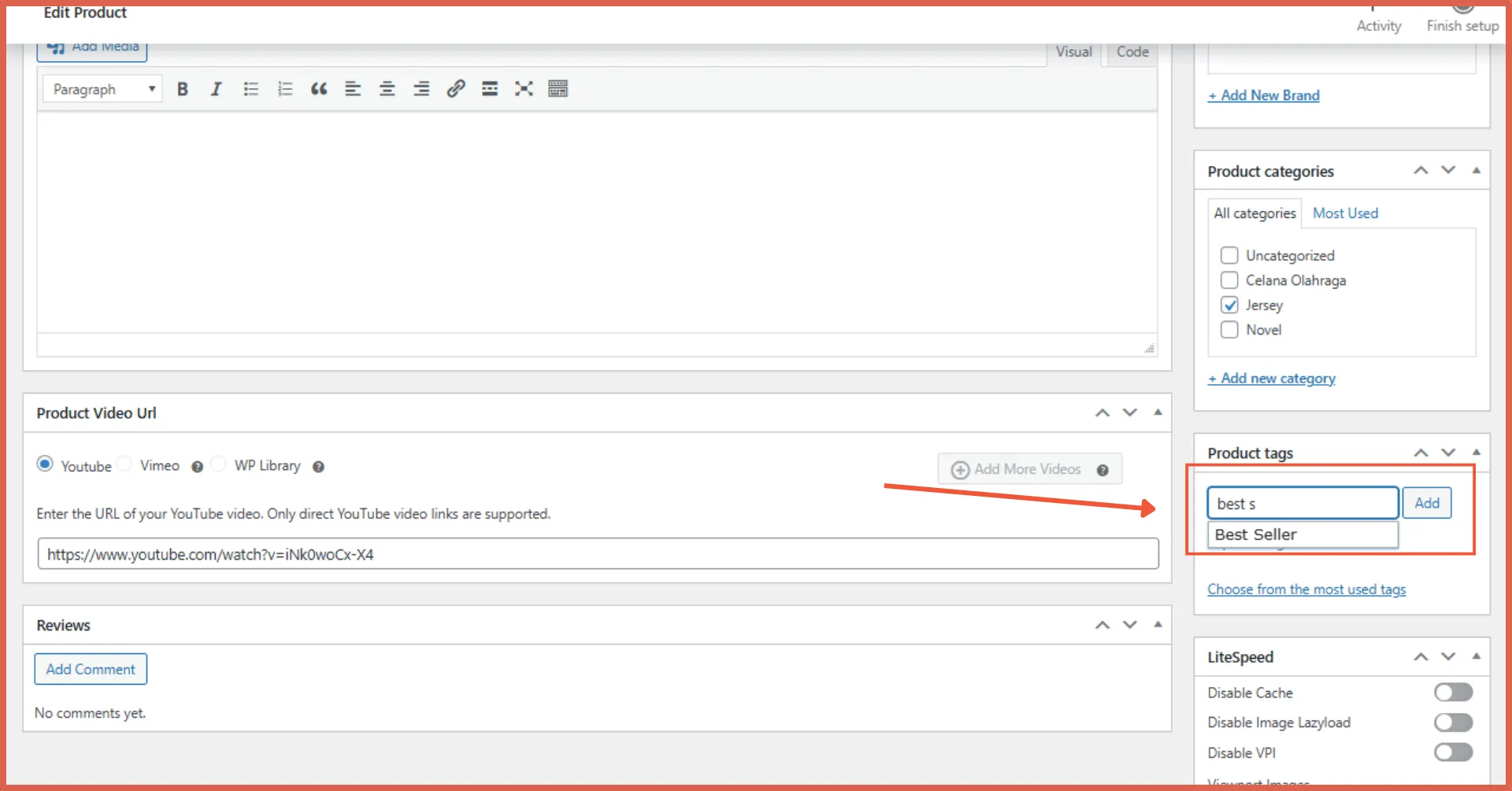The height and width of the screenshot is (791, 1512).
Task: Click the Add tag button
Action: 1426,503
